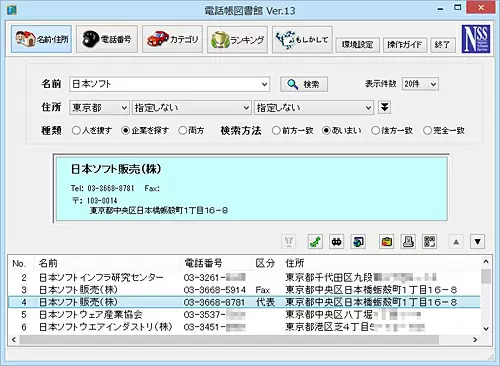Select the row 日本ソフトインフラ研究センター
Screen dimensions: 500x366
click(x=244, y=277)
